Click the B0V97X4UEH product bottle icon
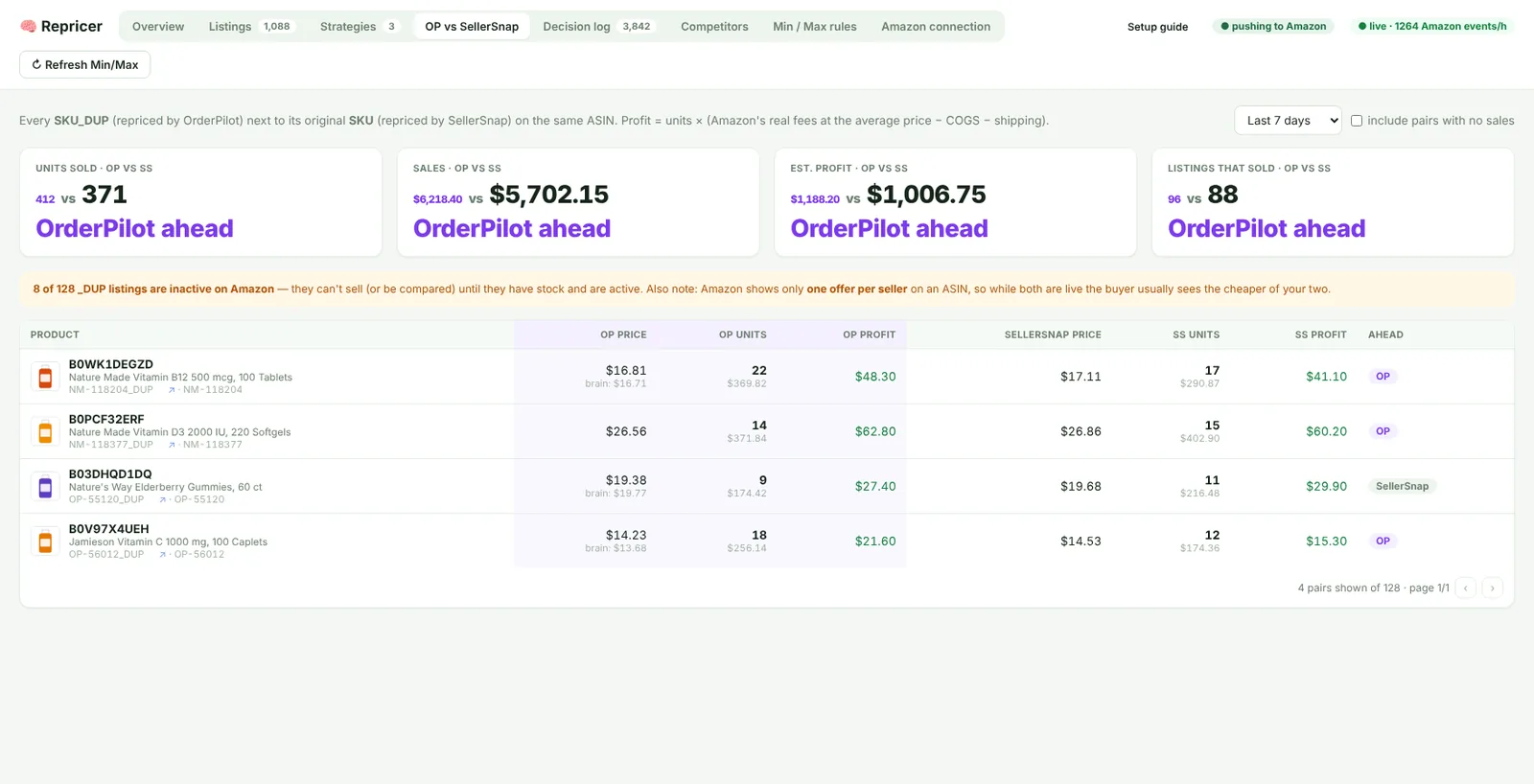 [45, 542]
